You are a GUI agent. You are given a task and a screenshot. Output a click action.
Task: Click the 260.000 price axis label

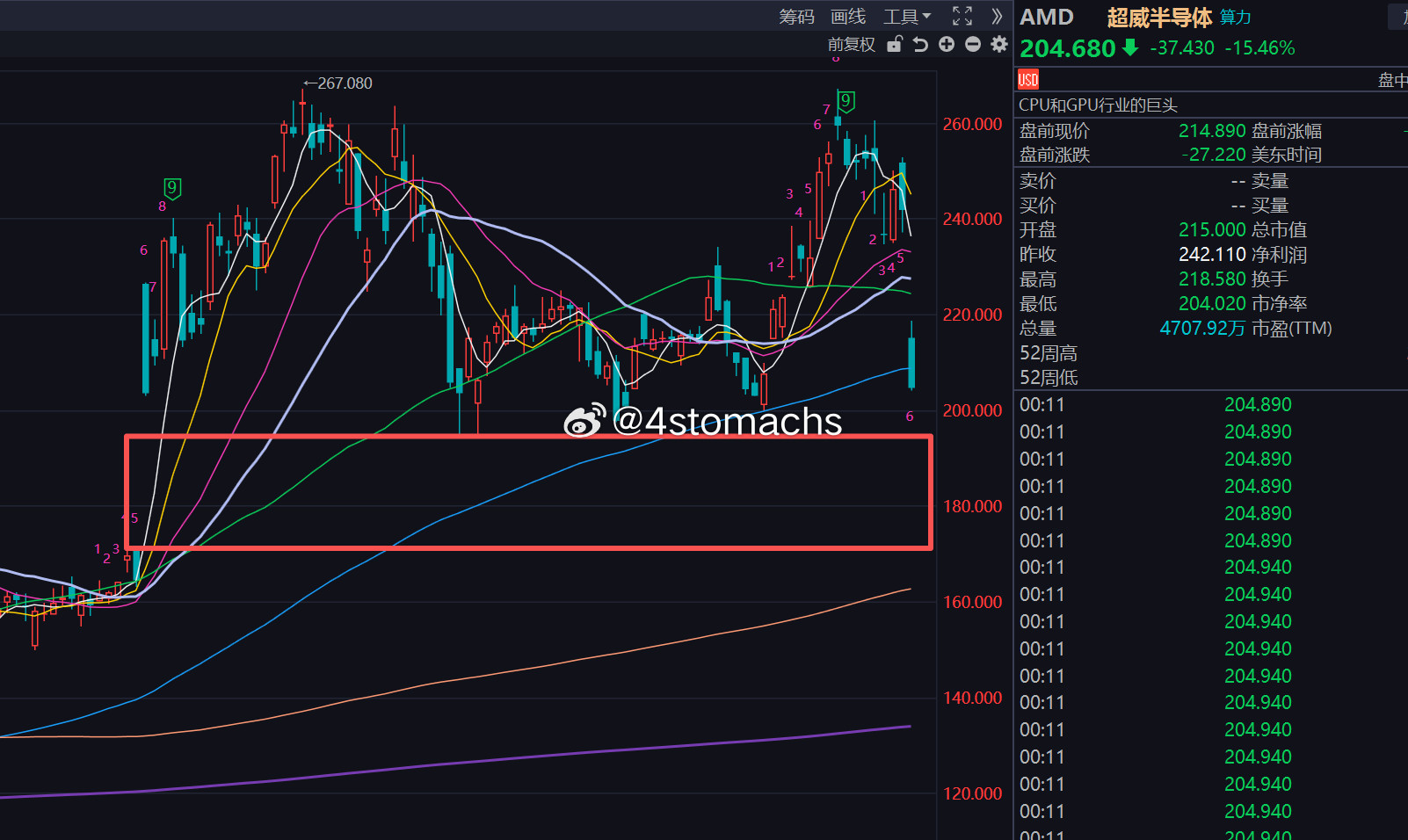tap(972, 124)
